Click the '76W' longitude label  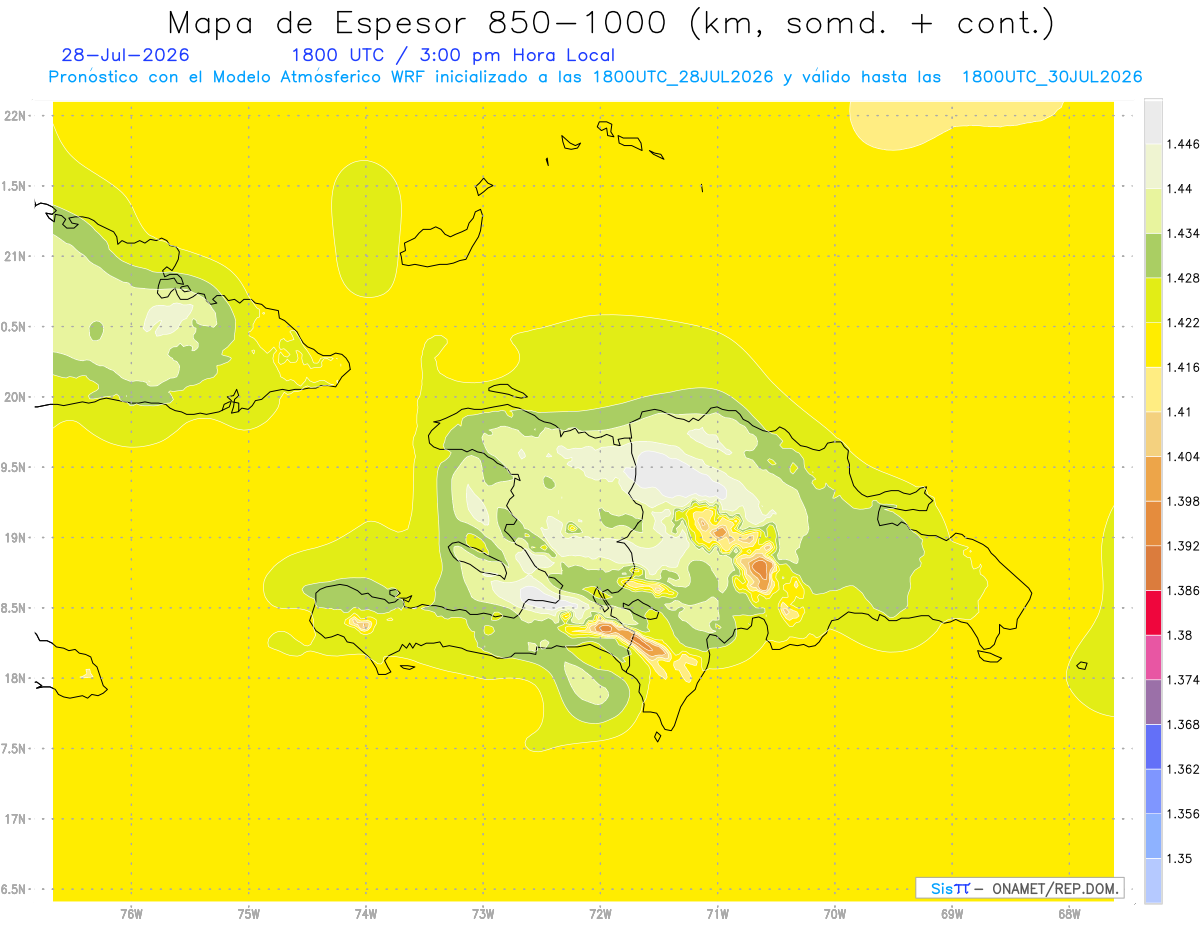point(131,913)
